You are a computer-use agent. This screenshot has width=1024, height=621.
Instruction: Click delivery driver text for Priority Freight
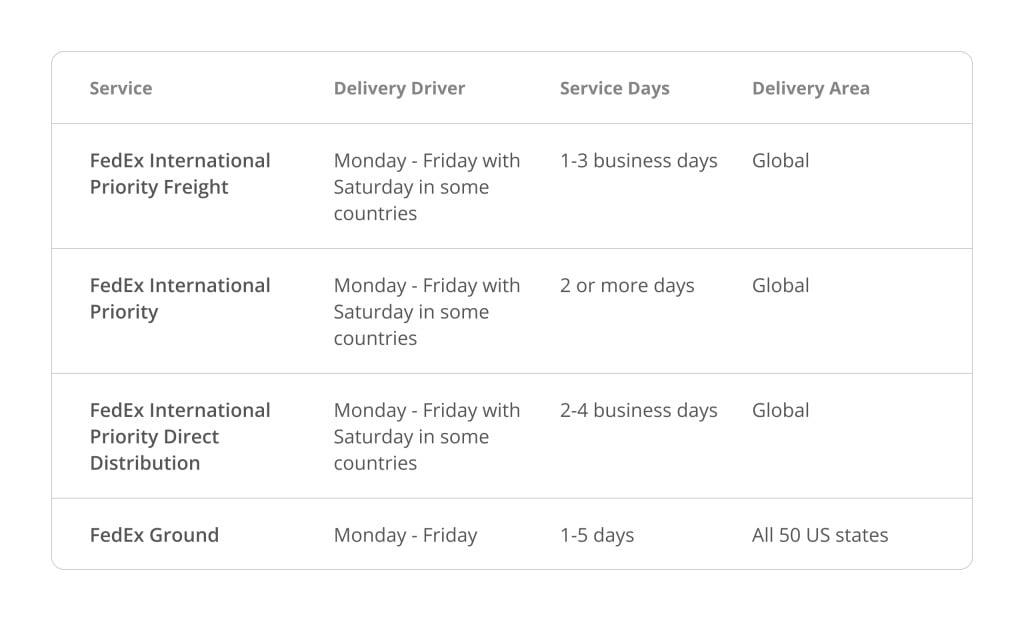point(426,187)
